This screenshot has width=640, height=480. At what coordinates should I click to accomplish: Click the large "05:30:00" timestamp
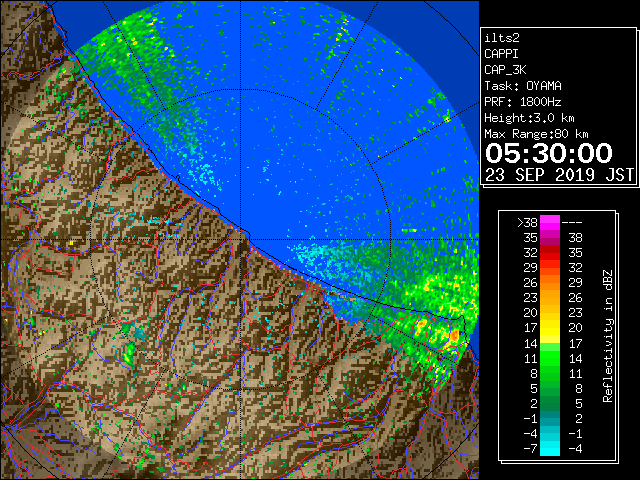tap(549, 153)
